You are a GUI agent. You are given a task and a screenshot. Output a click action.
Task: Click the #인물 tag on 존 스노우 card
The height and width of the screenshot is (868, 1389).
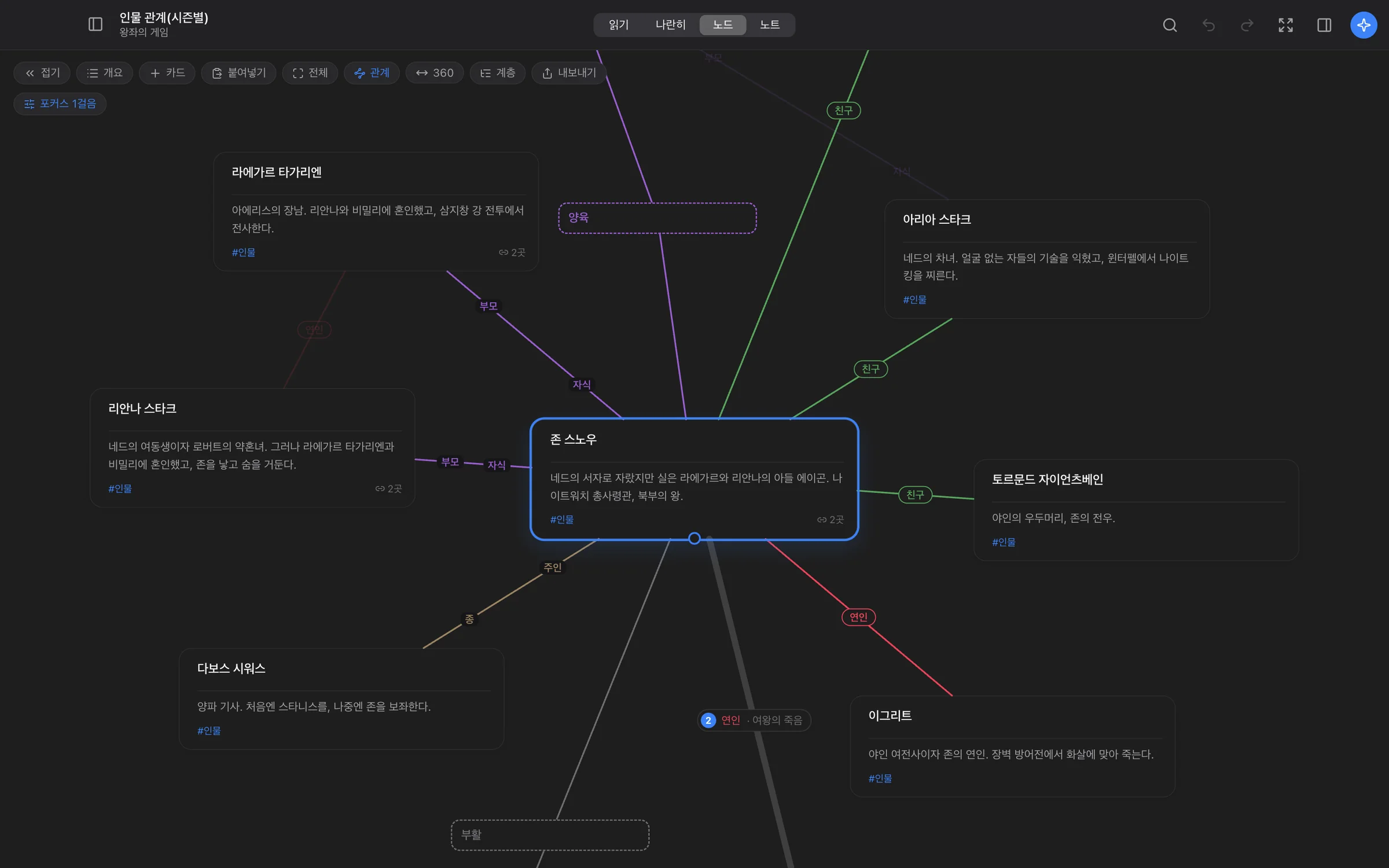tap(562, 520)
